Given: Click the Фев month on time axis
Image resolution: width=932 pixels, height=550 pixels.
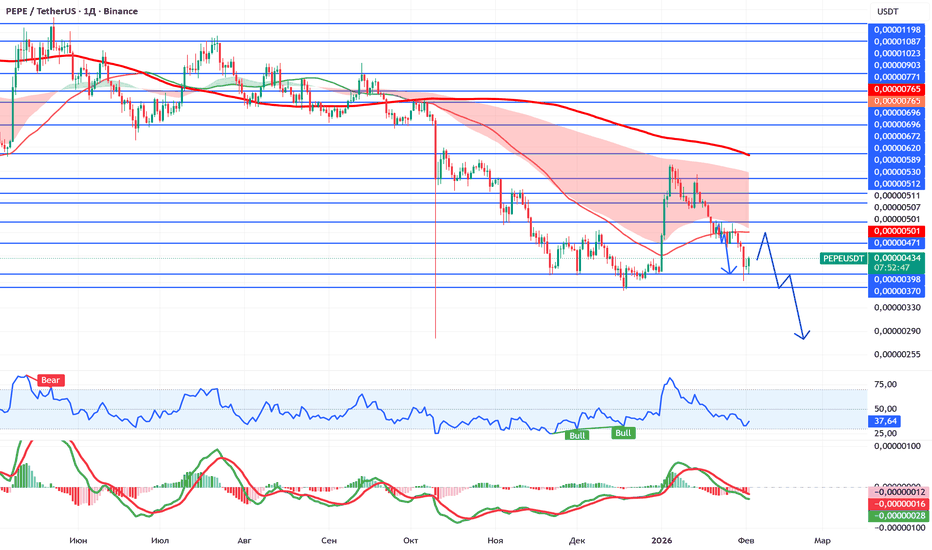Looking at the screenshot, I should coord(746,540).
